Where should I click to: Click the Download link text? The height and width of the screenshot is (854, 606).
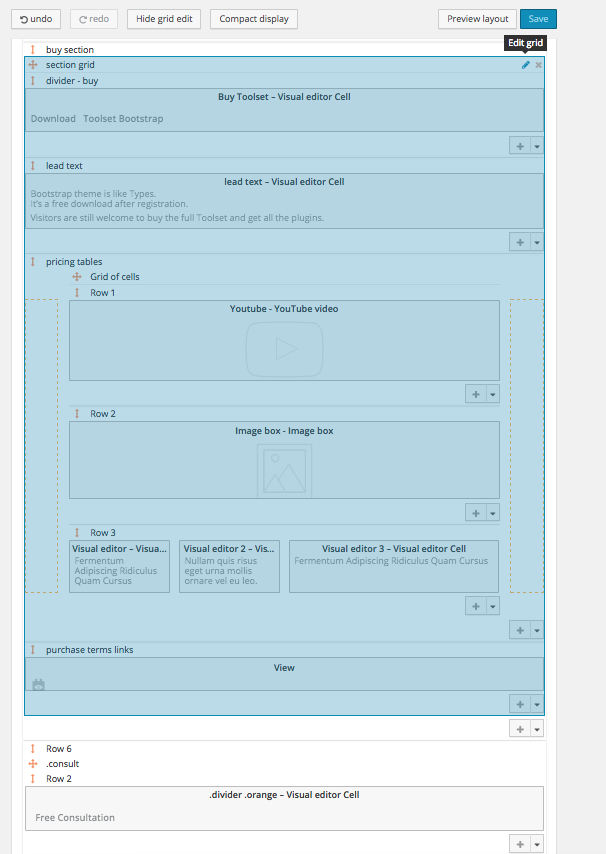[53, 119]
